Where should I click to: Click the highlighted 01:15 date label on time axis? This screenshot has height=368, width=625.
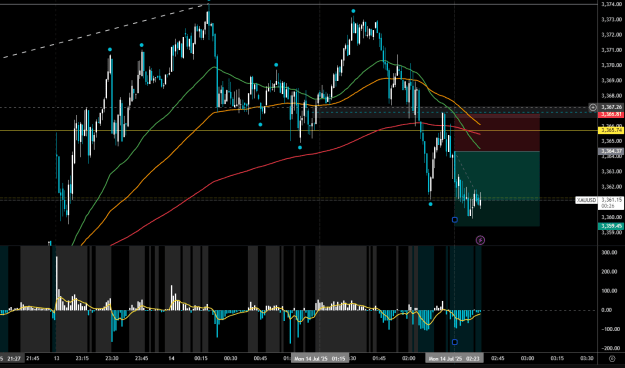(320, 358)
